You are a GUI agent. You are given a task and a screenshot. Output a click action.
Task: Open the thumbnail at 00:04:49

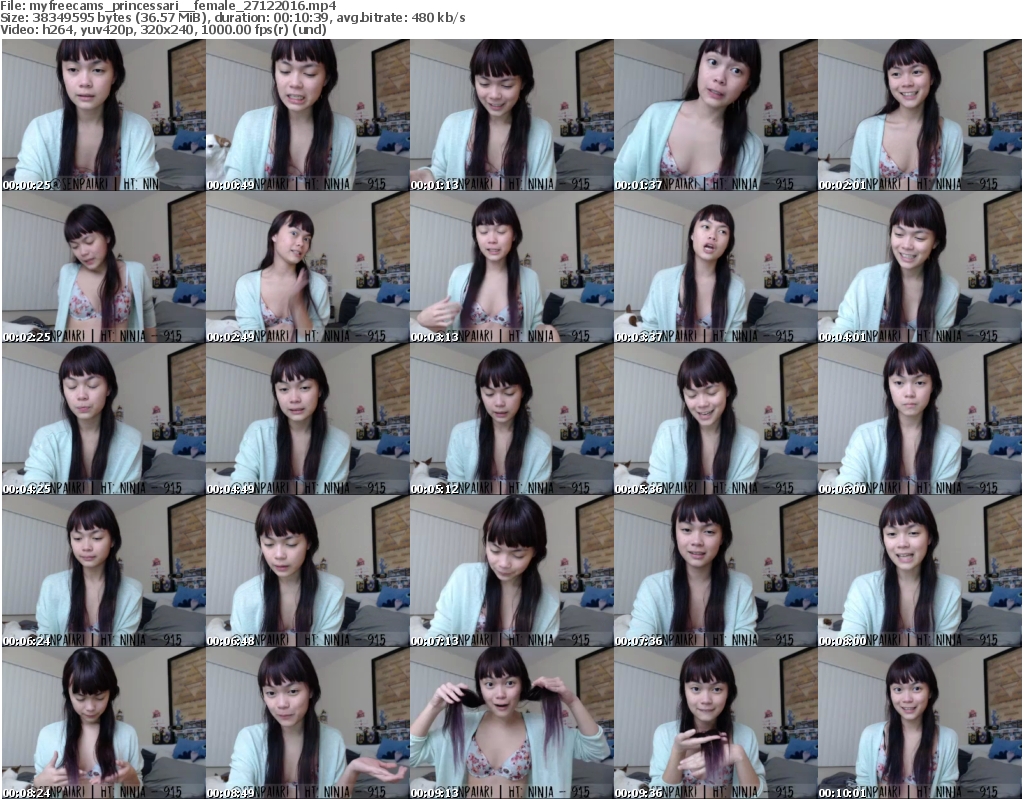[x=308, y=419]
